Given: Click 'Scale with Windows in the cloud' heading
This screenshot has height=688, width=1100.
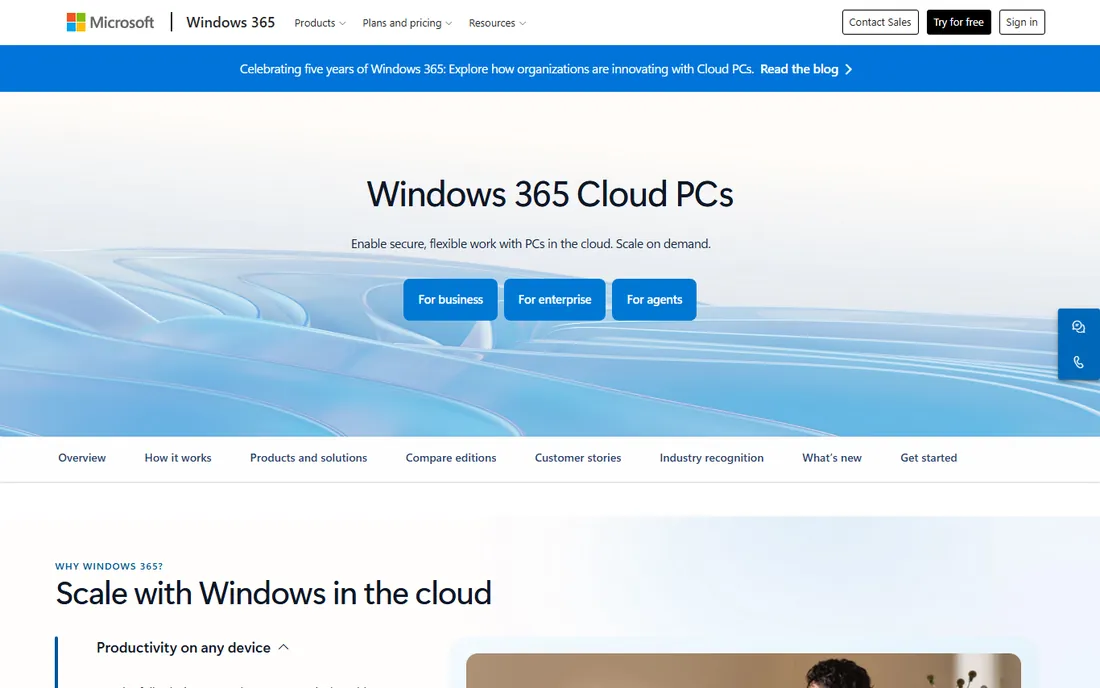Looking at the screenshot, I should (x=274, y=593).
